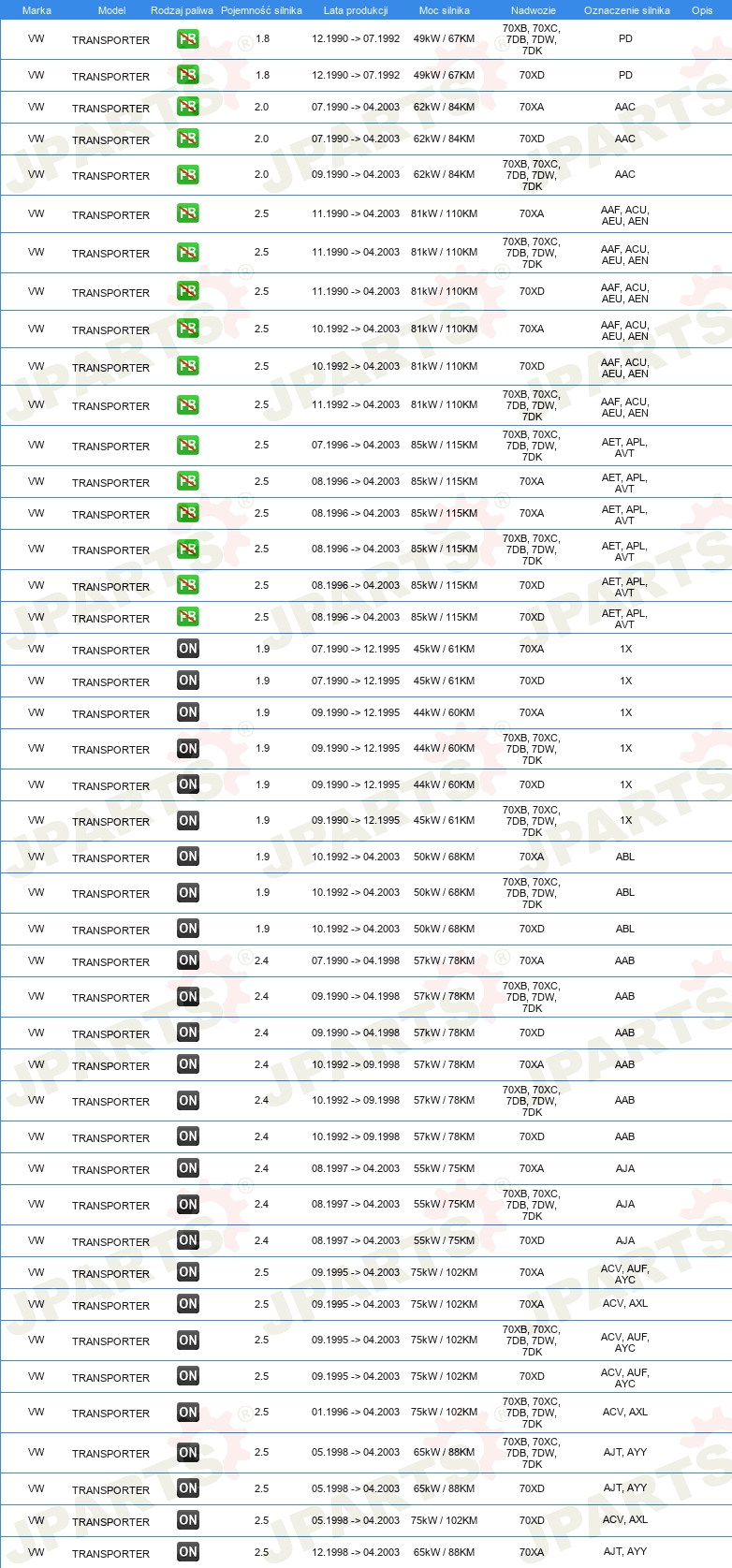Click AAF, ACU, AEU, AEN in 11.1992 row

pyautogui.click(x=625, y=407)
